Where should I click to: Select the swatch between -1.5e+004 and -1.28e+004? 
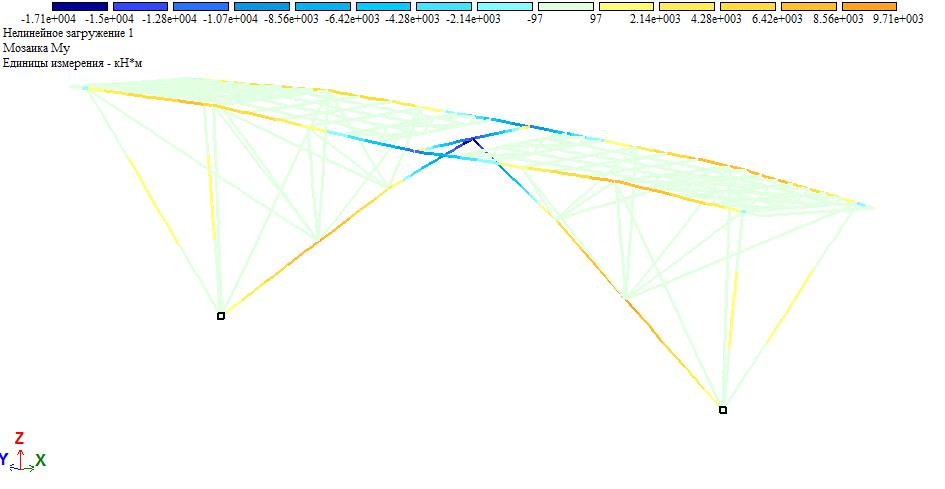point(140,7)
